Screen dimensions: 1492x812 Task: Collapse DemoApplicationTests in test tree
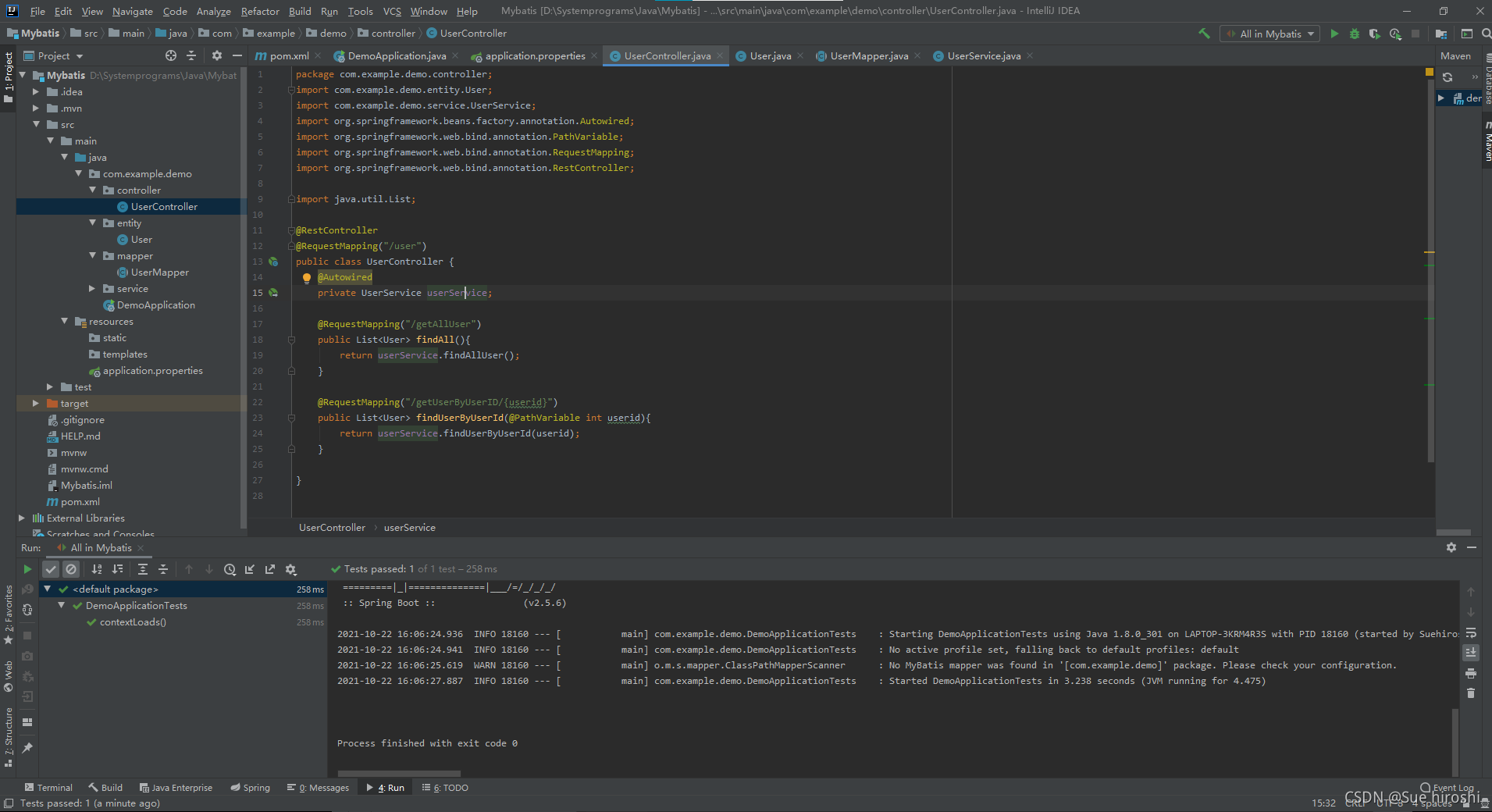click(x=62, y=605)
